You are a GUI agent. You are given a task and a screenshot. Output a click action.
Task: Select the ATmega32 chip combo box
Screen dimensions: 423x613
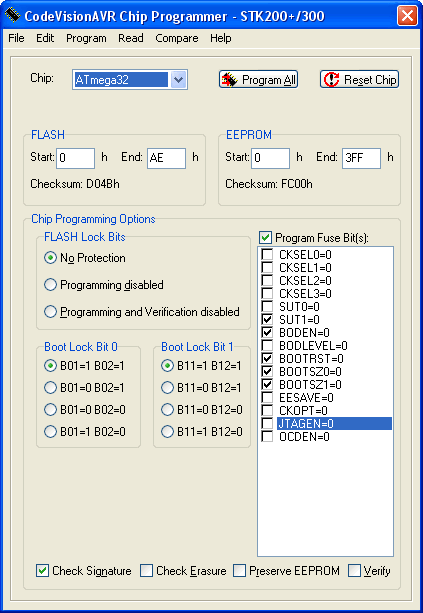130,80
